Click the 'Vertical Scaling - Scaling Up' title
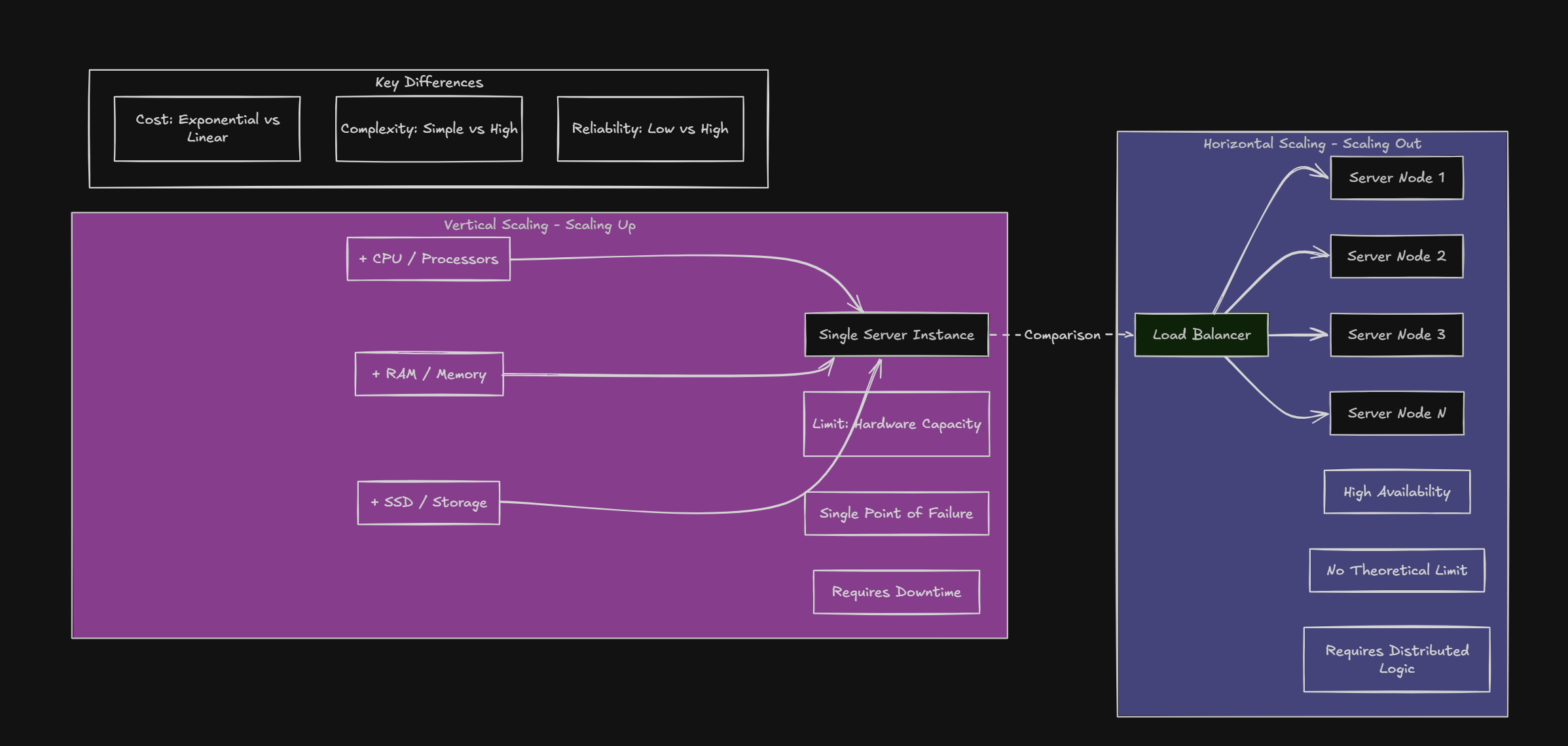Image resolution: width=1568 pixels, height=746 pixels. (539, 225)
